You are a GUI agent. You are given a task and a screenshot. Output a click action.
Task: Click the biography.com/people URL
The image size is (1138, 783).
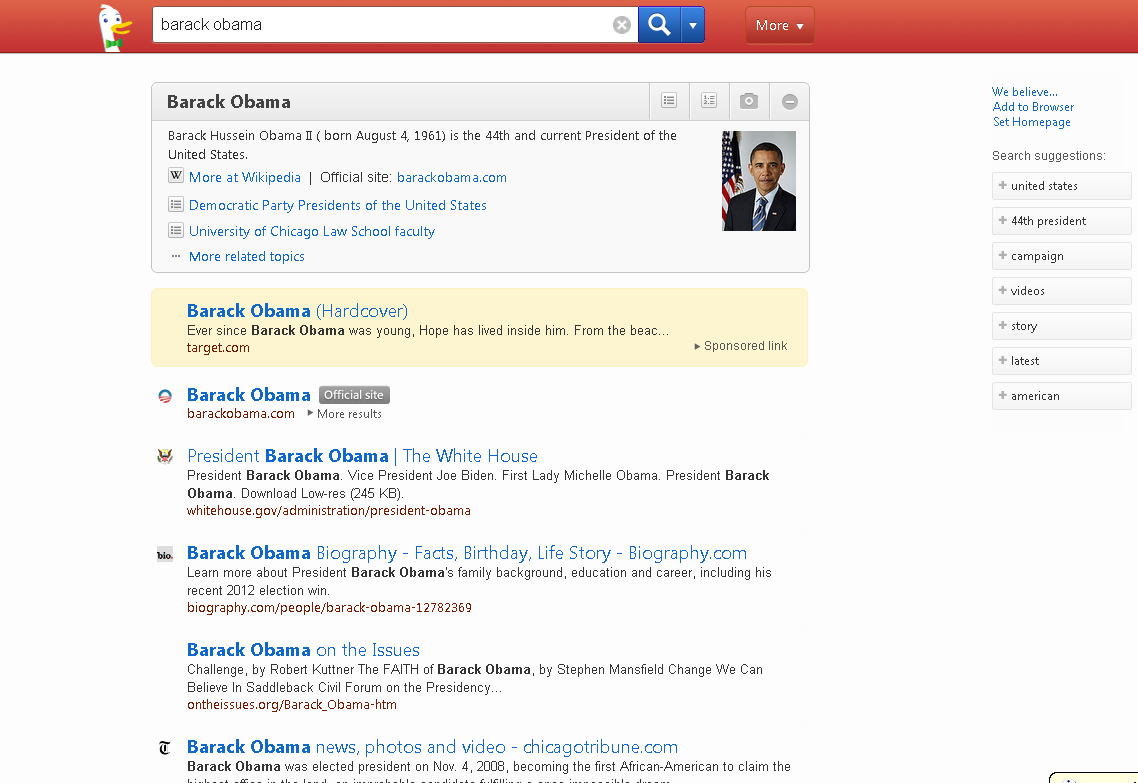click(x=329, y=607)
